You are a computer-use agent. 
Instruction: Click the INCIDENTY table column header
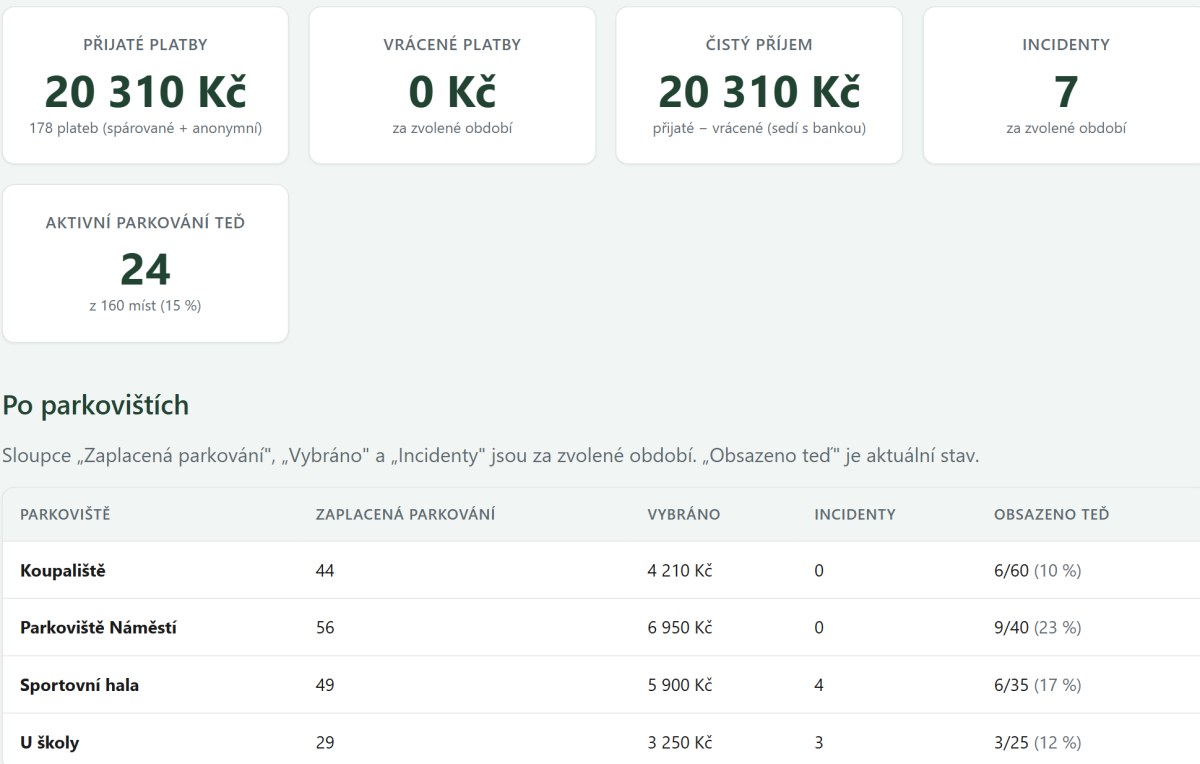coord(855,515)
